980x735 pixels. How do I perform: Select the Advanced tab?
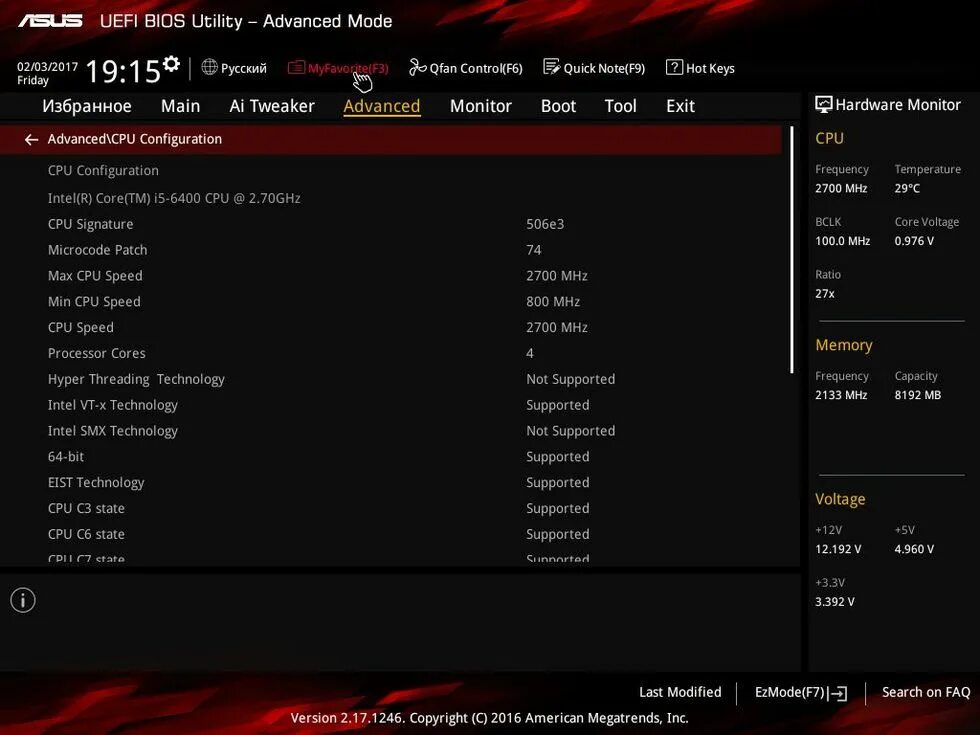coord(382,106)
